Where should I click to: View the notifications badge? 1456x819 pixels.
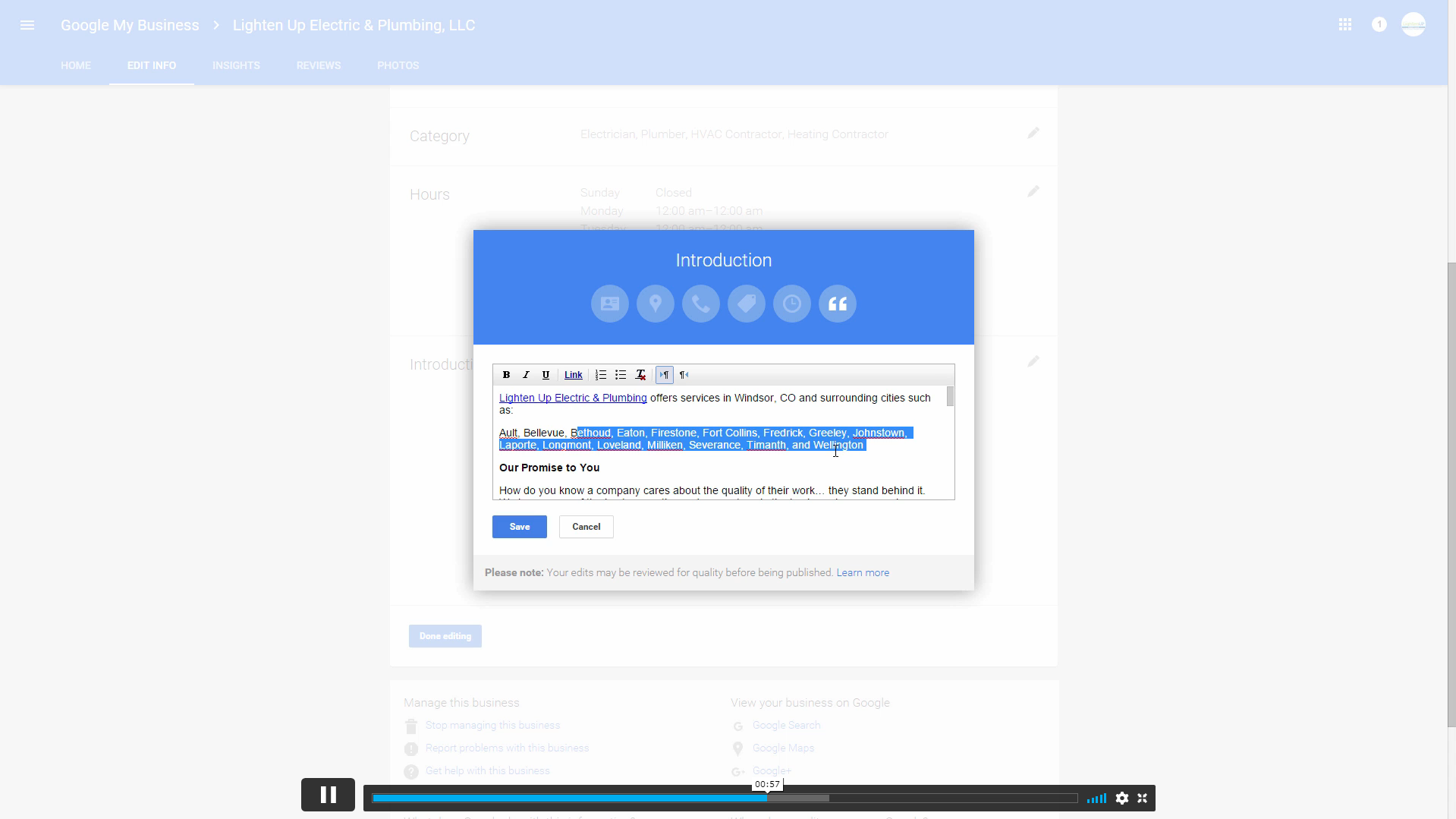pyautogui.click(x=1379, y=25)
